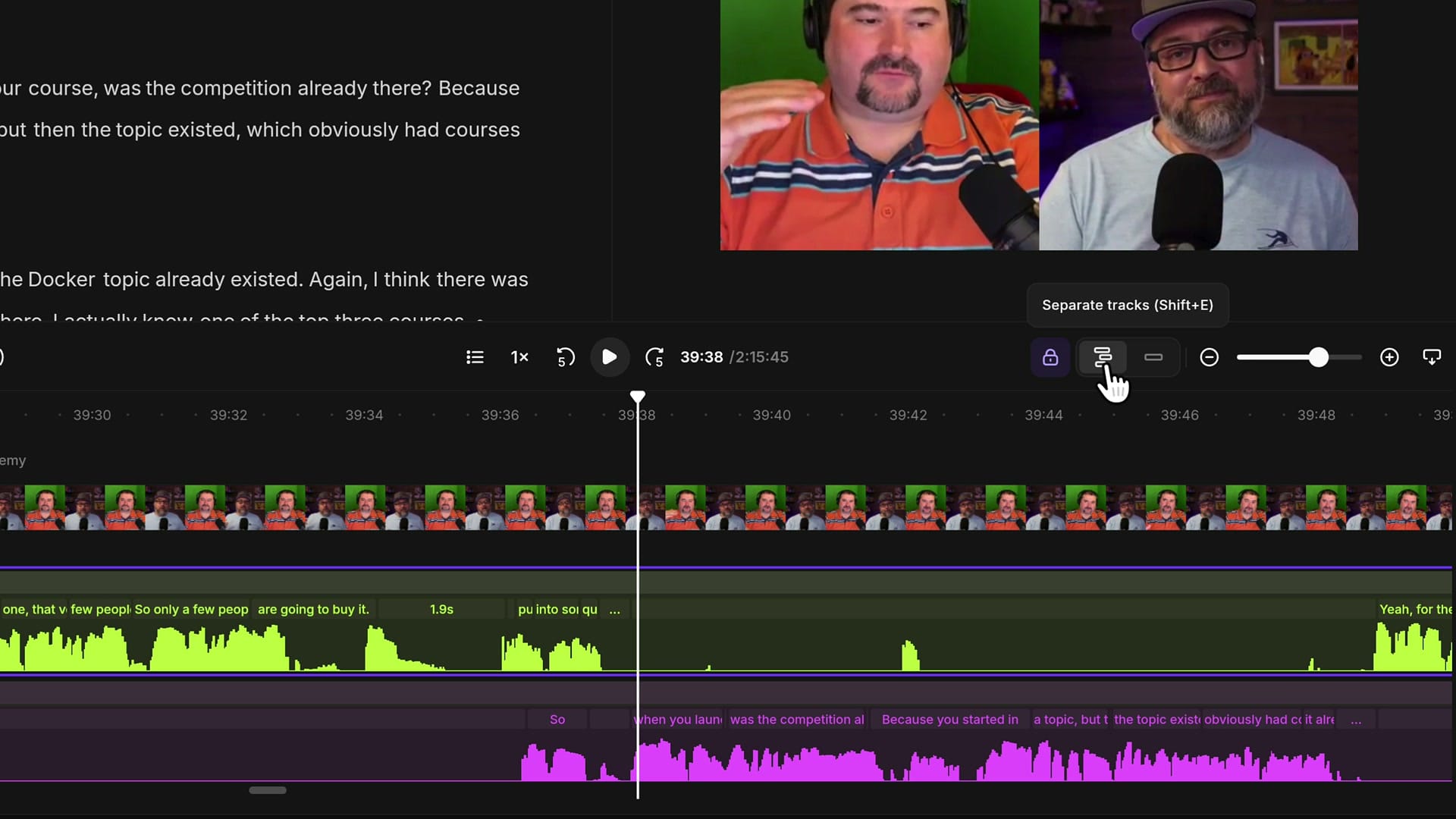
Task: Select the 1.9s gap segment
Action: click(x=441, y=609)
